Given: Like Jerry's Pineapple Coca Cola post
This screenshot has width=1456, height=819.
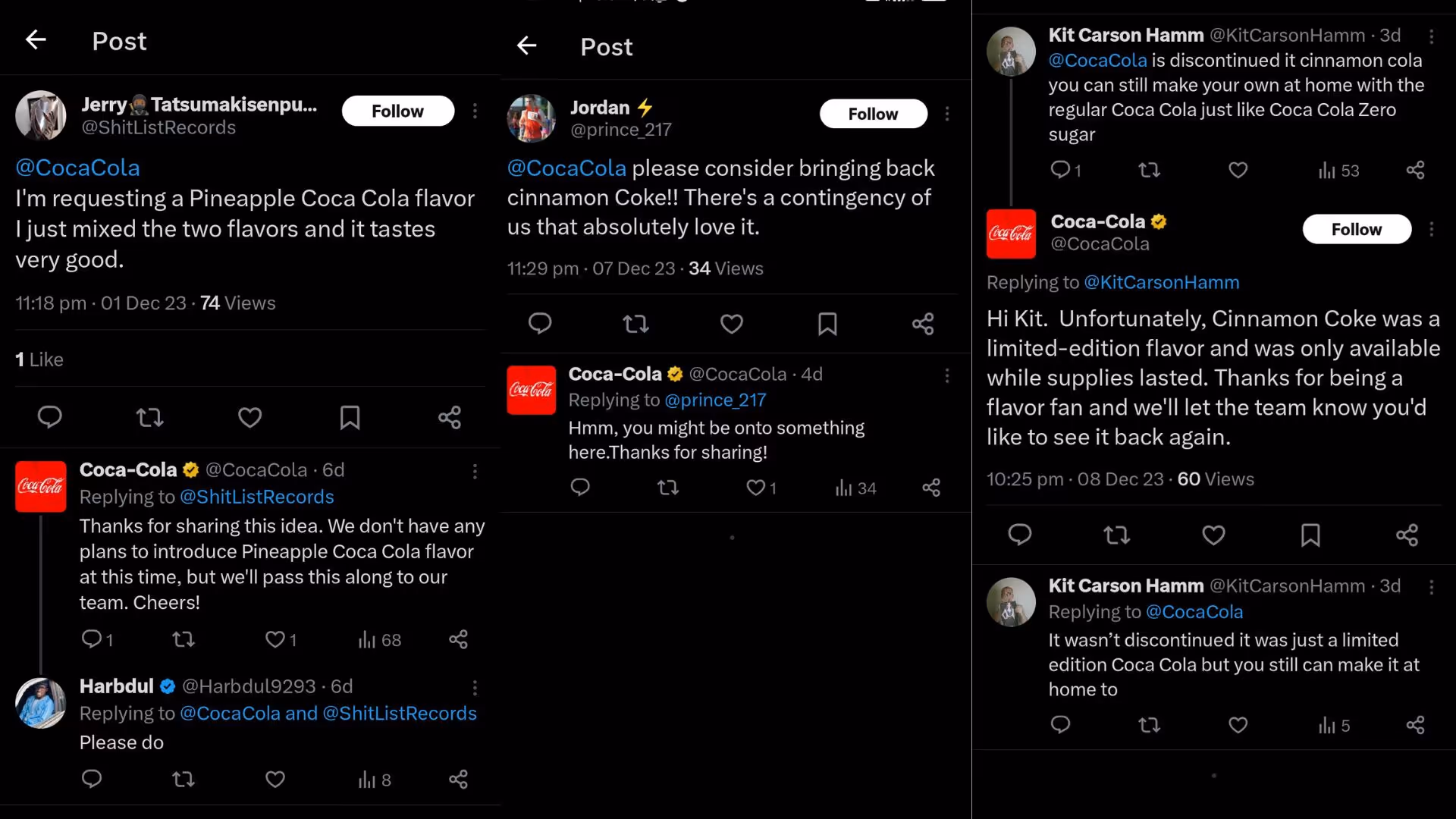Looking at the screenshot, I should (249, 417).
